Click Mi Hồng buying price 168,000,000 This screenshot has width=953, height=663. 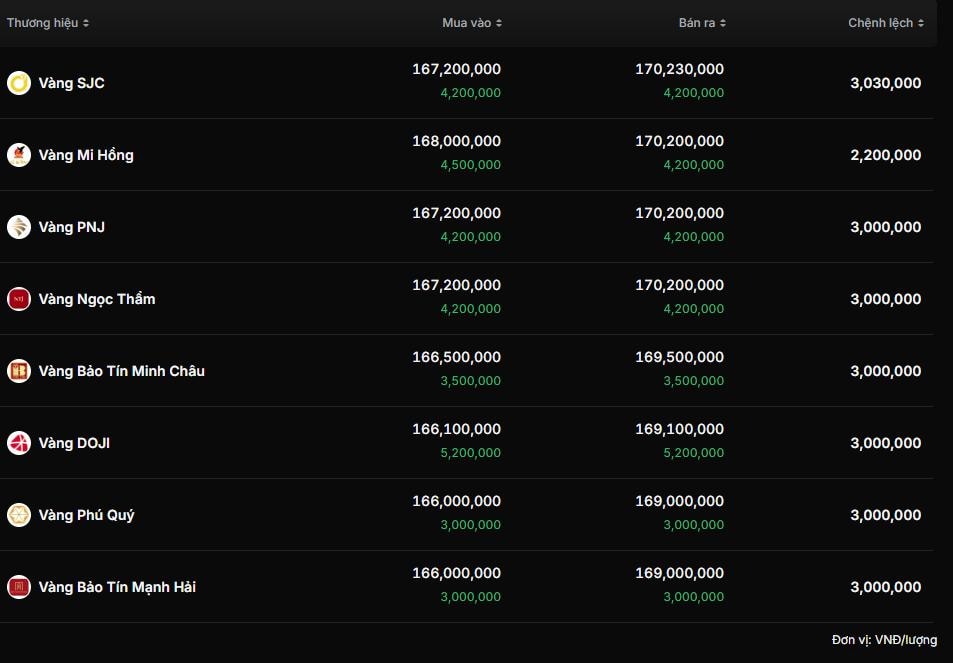[456, 141]
